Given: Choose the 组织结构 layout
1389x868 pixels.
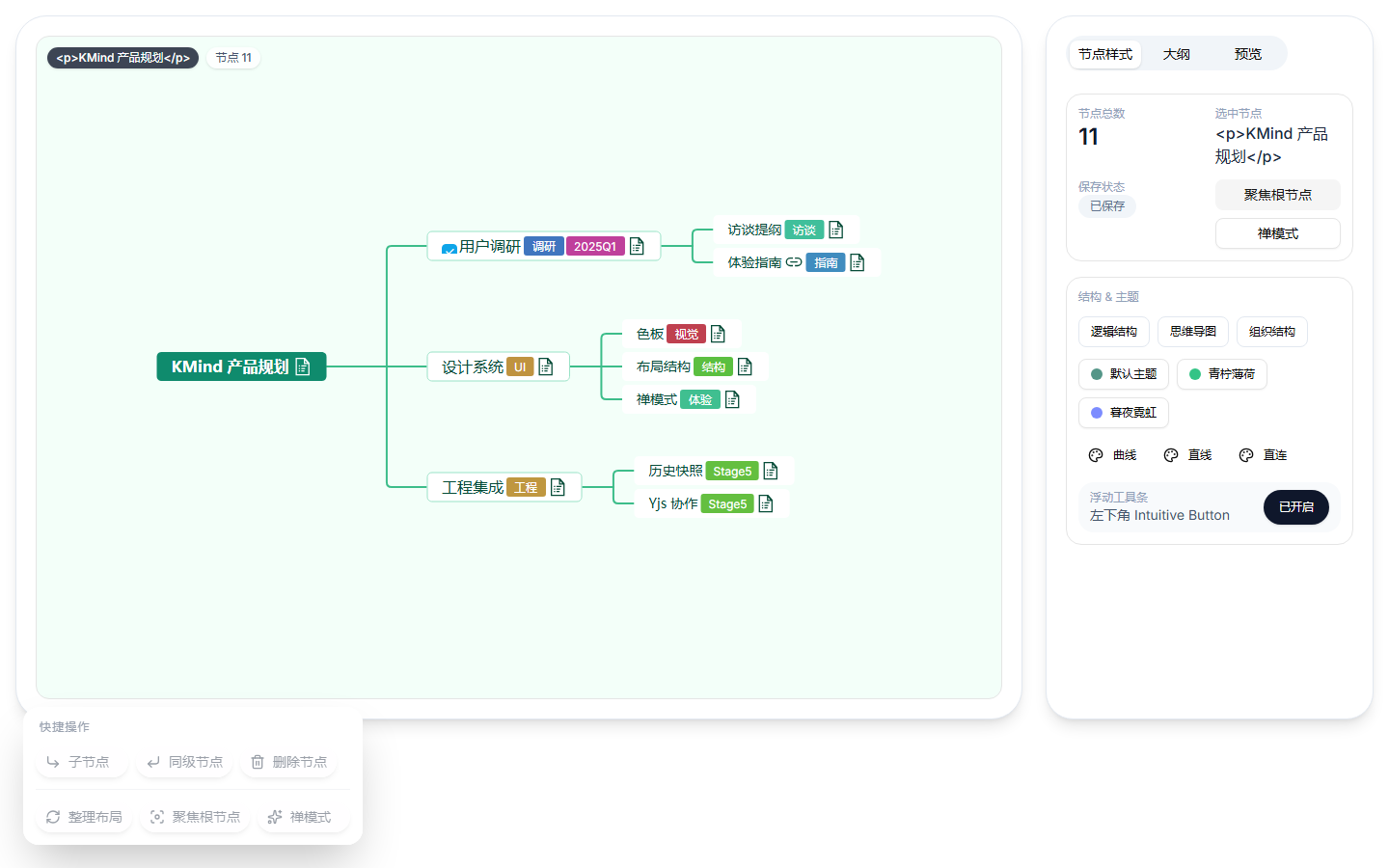Looking at the screenshot, I should click(x=1272, y=332).
